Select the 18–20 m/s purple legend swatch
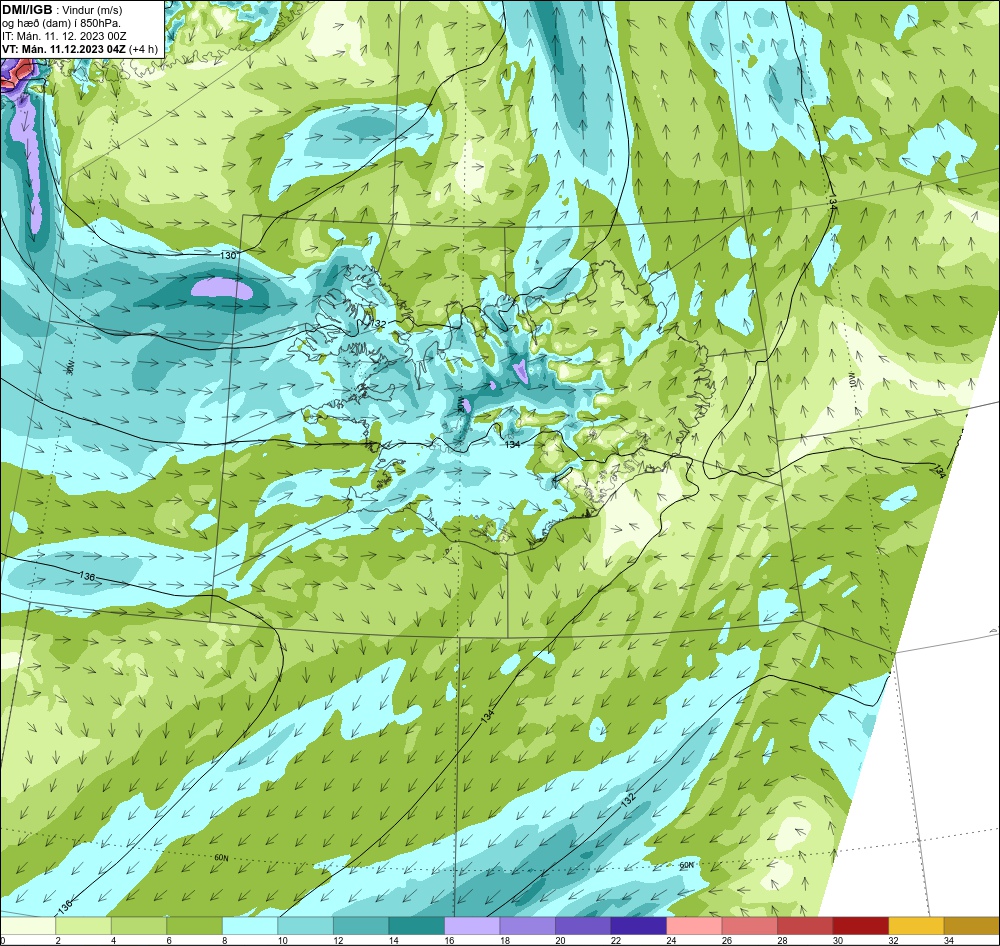This screenshot has width=1000, height=946. click(527, 926)
